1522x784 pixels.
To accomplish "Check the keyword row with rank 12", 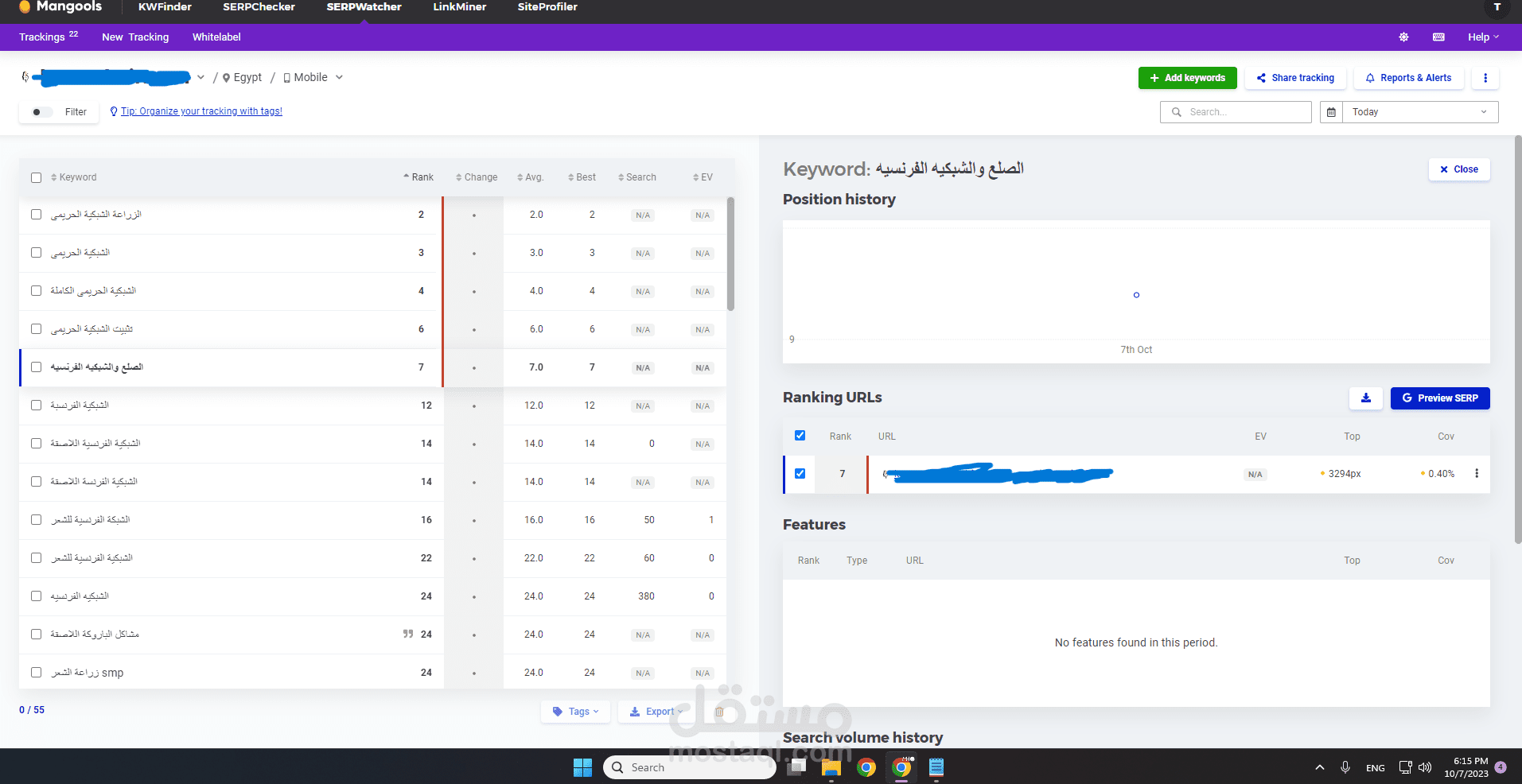I will pyautogui.click(x=36, y=406).
